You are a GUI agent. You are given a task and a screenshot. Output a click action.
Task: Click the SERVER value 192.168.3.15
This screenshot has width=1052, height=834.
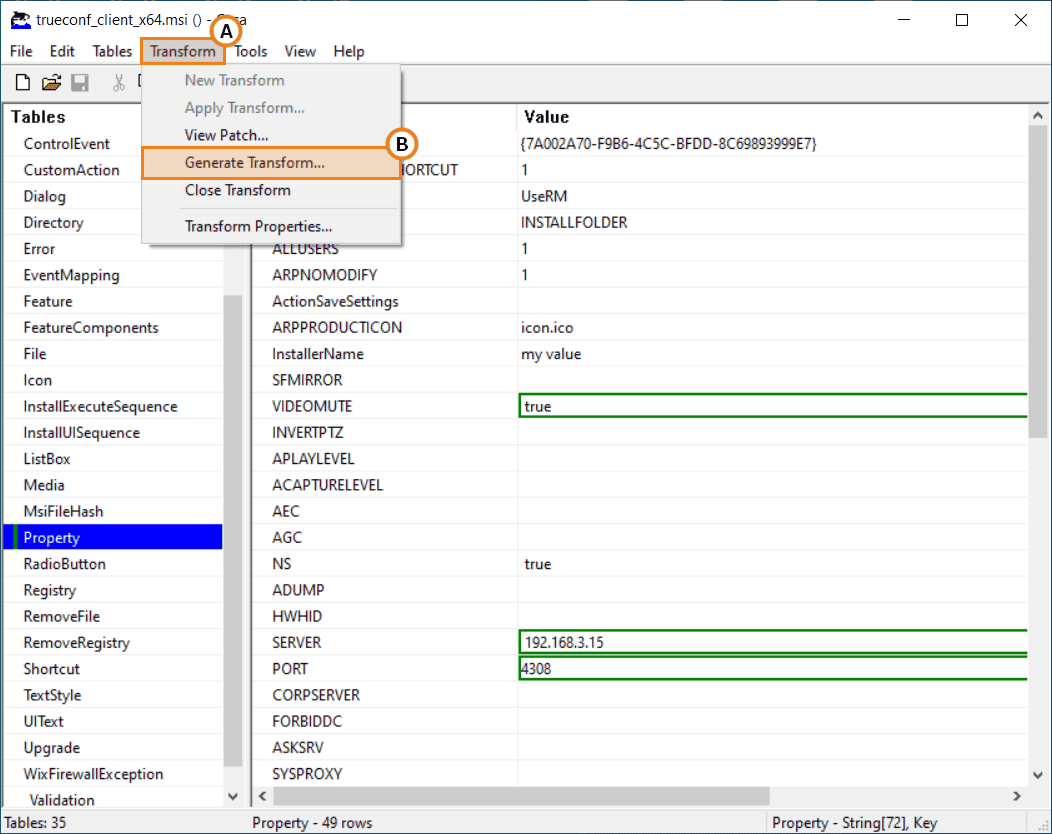(x=773, y=642)
